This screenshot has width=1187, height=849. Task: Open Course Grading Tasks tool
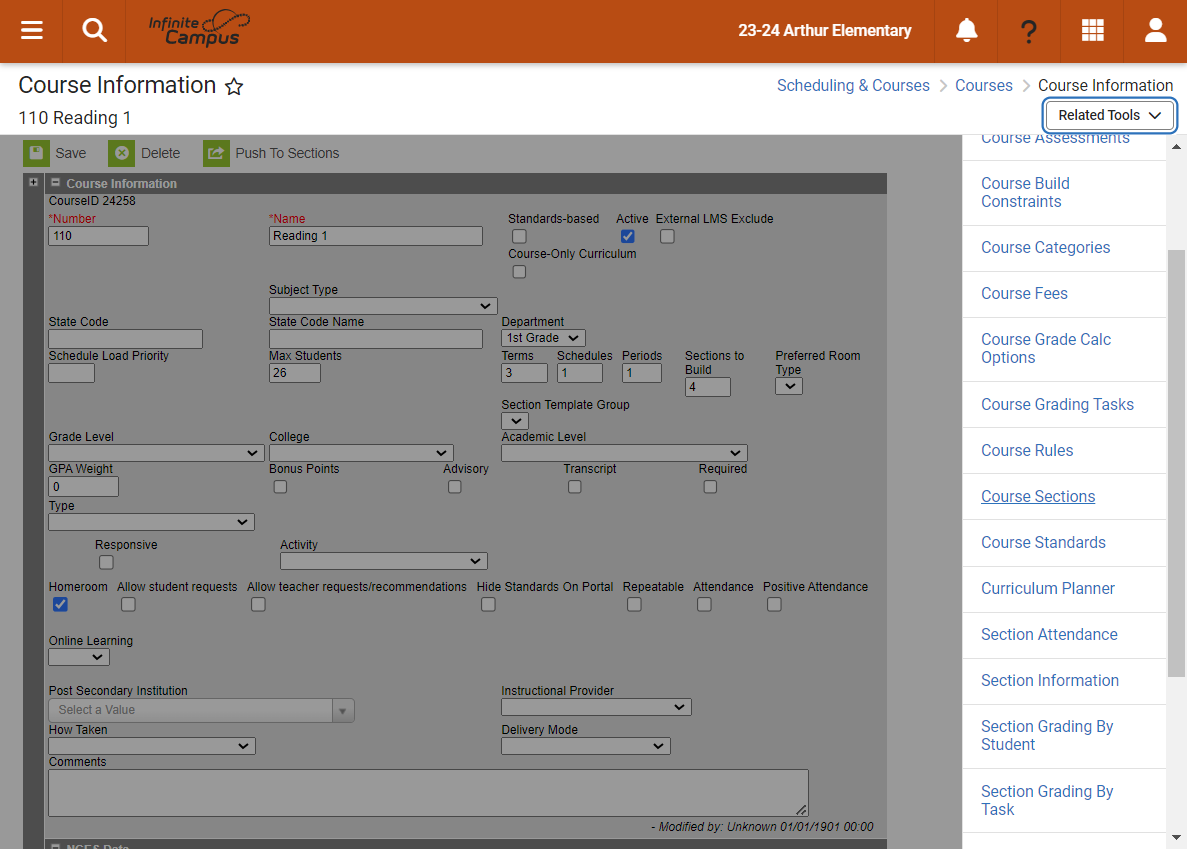(x=1057, y=404)
